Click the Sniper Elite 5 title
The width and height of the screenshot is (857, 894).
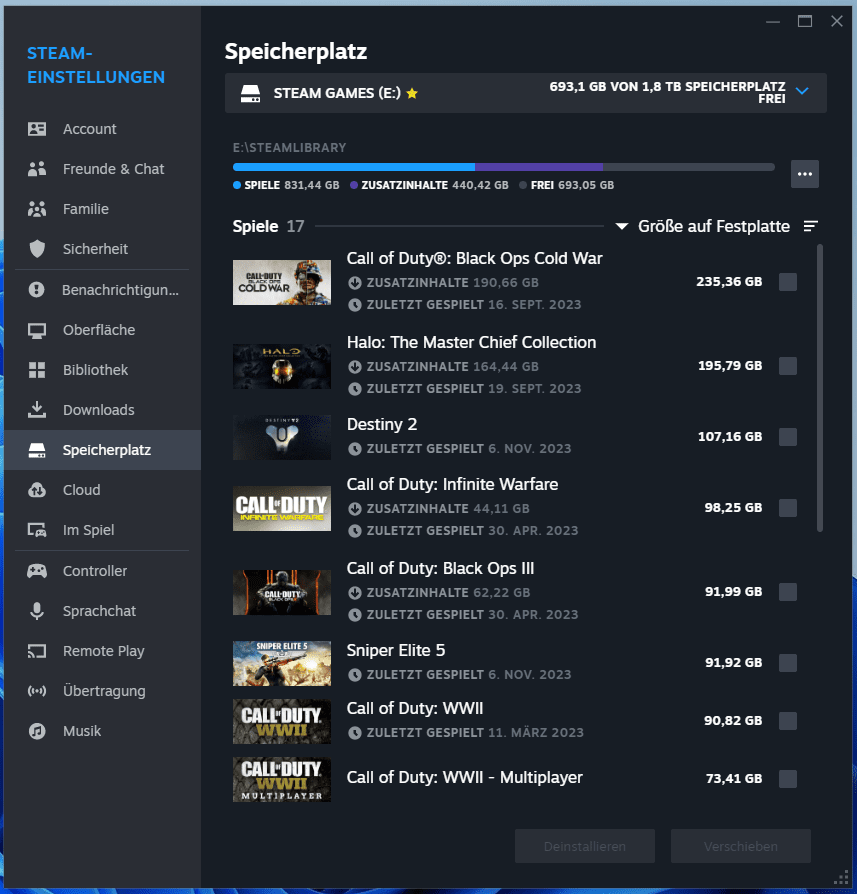[396, 650]
